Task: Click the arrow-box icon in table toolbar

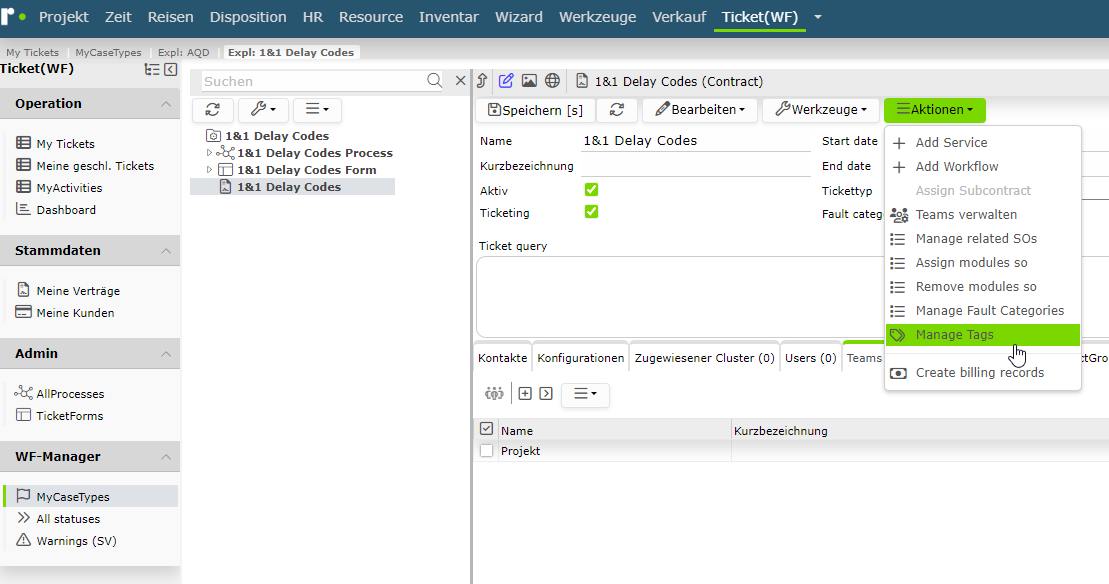Action: coord(546,393)
